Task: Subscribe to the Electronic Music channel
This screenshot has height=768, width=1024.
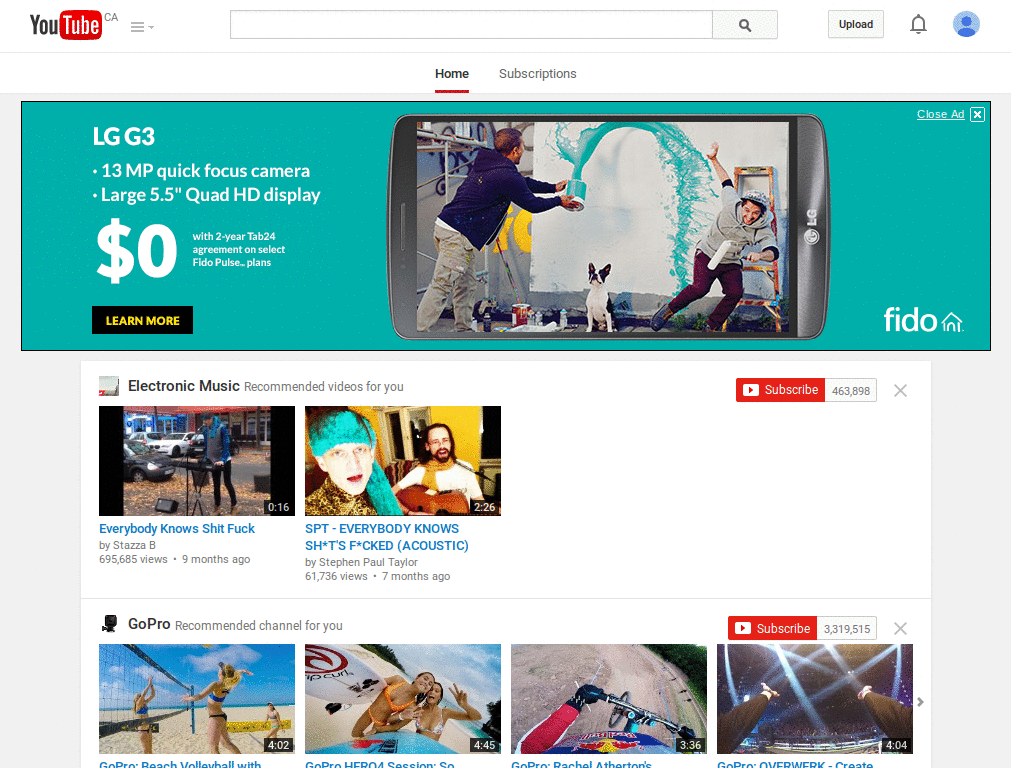Action: click(x=780, y=390)
